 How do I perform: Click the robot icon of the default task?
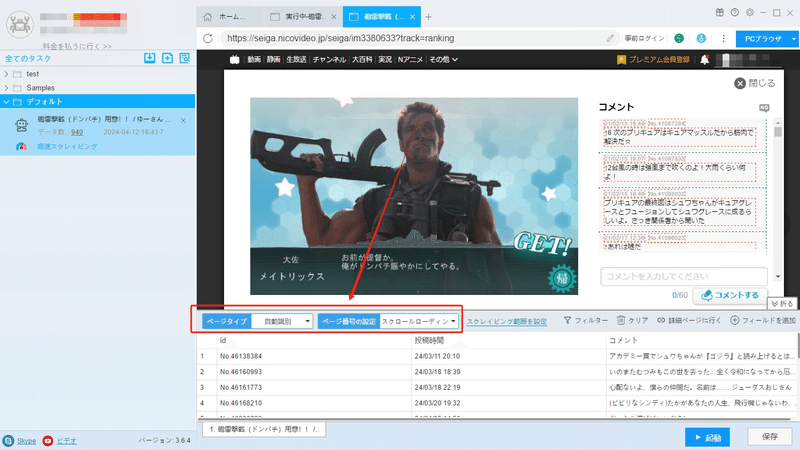pos(21,125)
